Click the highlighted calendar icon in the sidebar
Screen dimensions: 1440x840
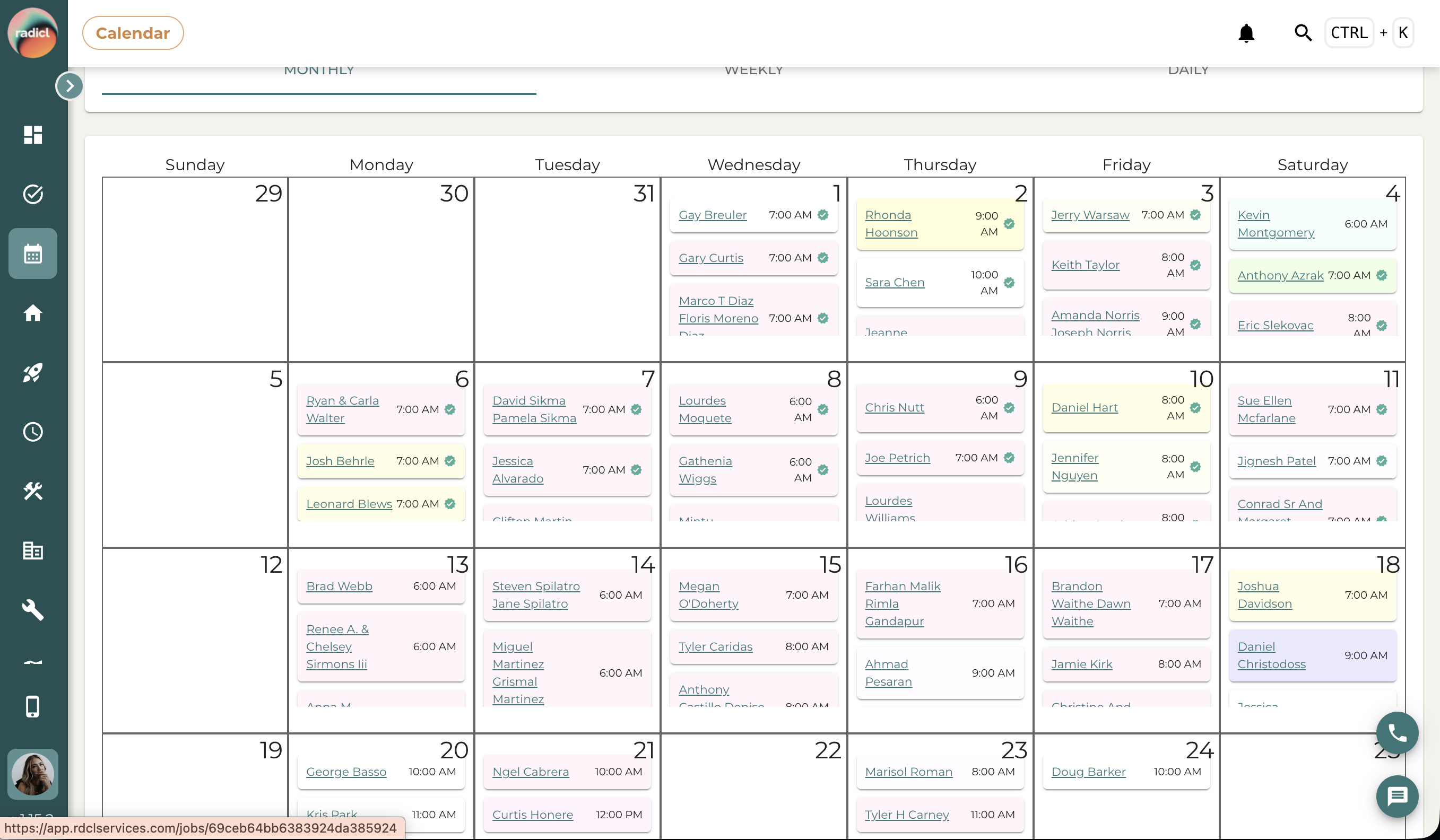click(32, 253)
